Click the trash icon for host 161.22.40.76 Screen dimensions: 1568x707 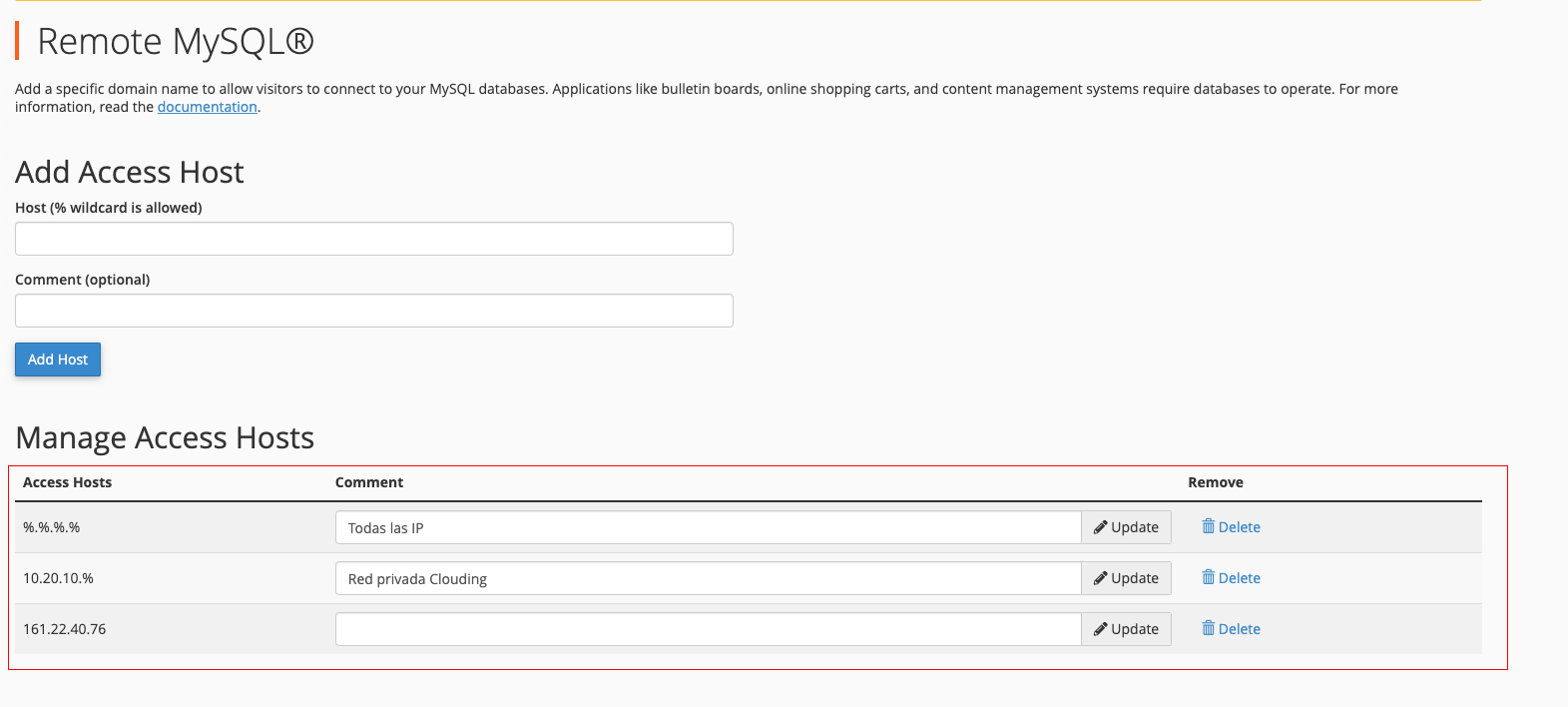tap(1208, 628)
